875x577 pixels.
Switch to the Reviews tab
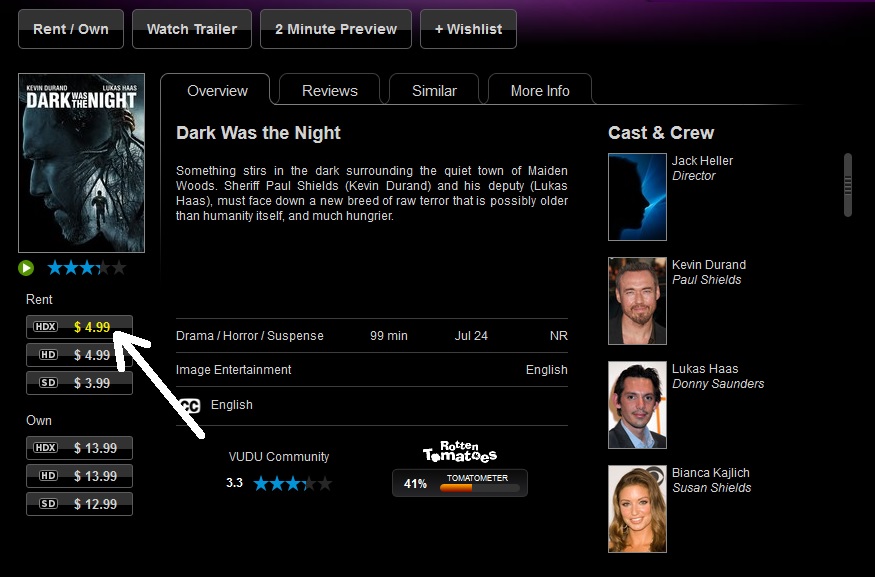point(330,90)
